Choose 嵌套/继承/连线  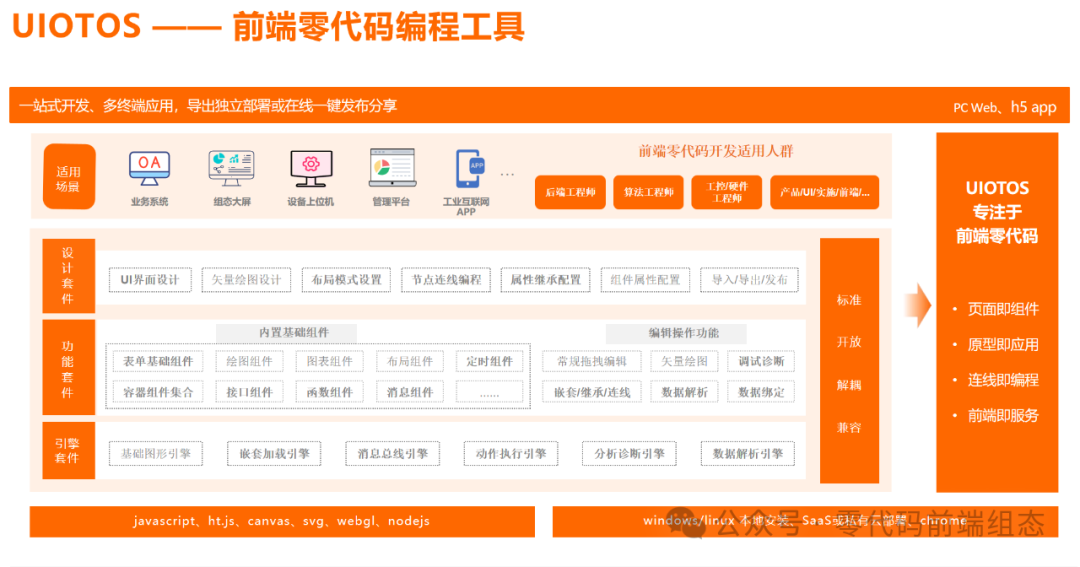(x=592, y=392)
